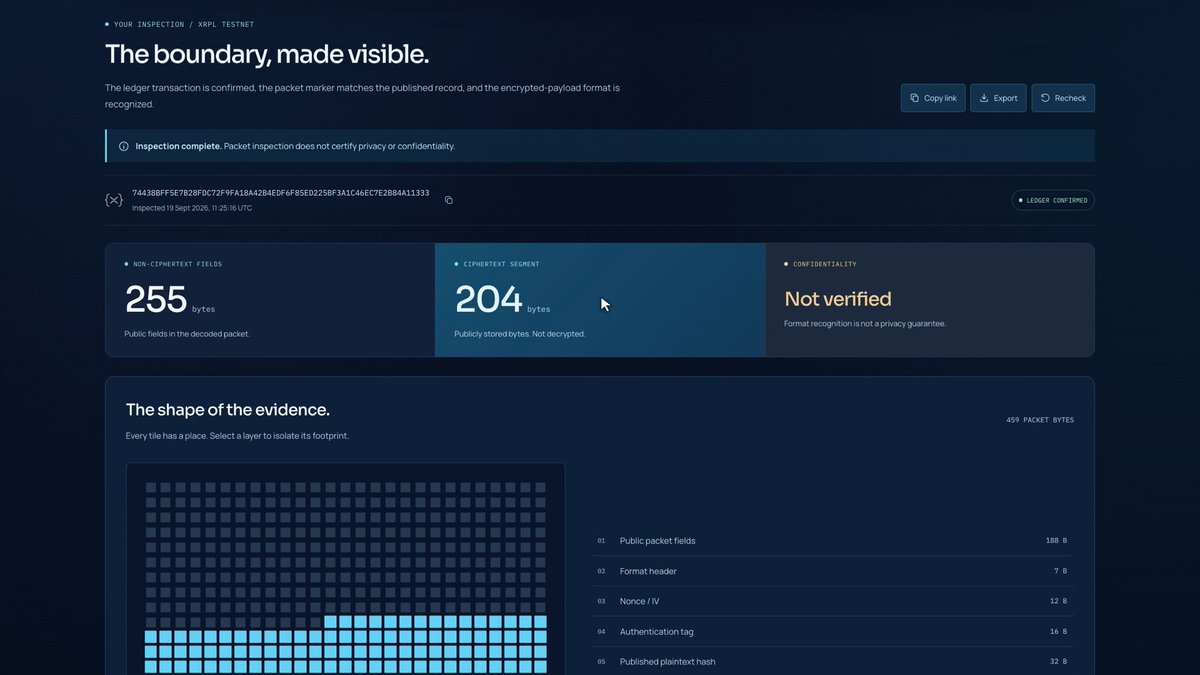Click the 'The shape of the evidence.' heading
Image resolution: width=1200 pixels, height=675 pixels.
pyautogui.click(x=228, y=410)
